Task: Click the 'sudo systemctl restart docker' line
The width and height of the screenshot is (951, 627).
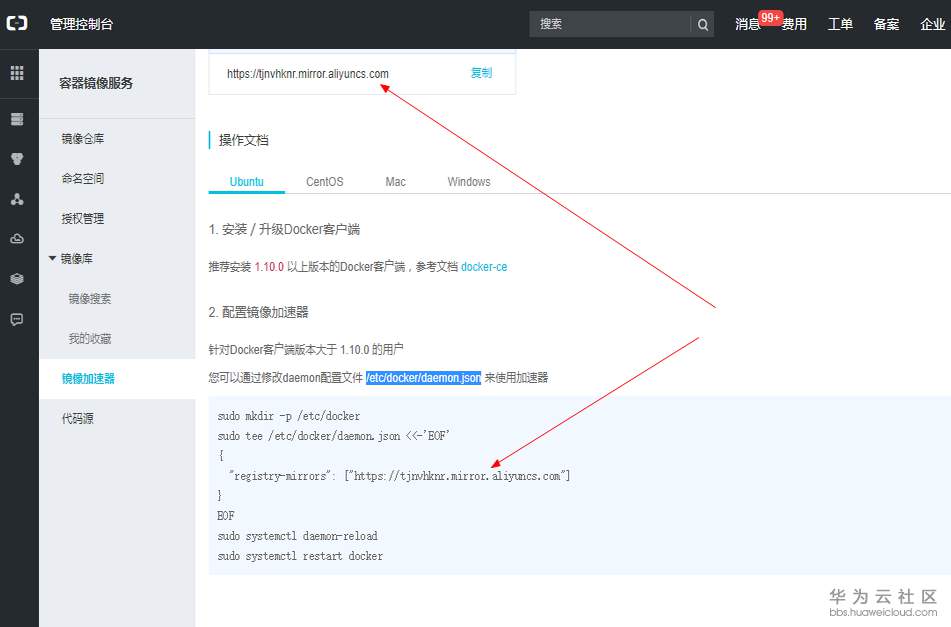Action: coord(300,556)
